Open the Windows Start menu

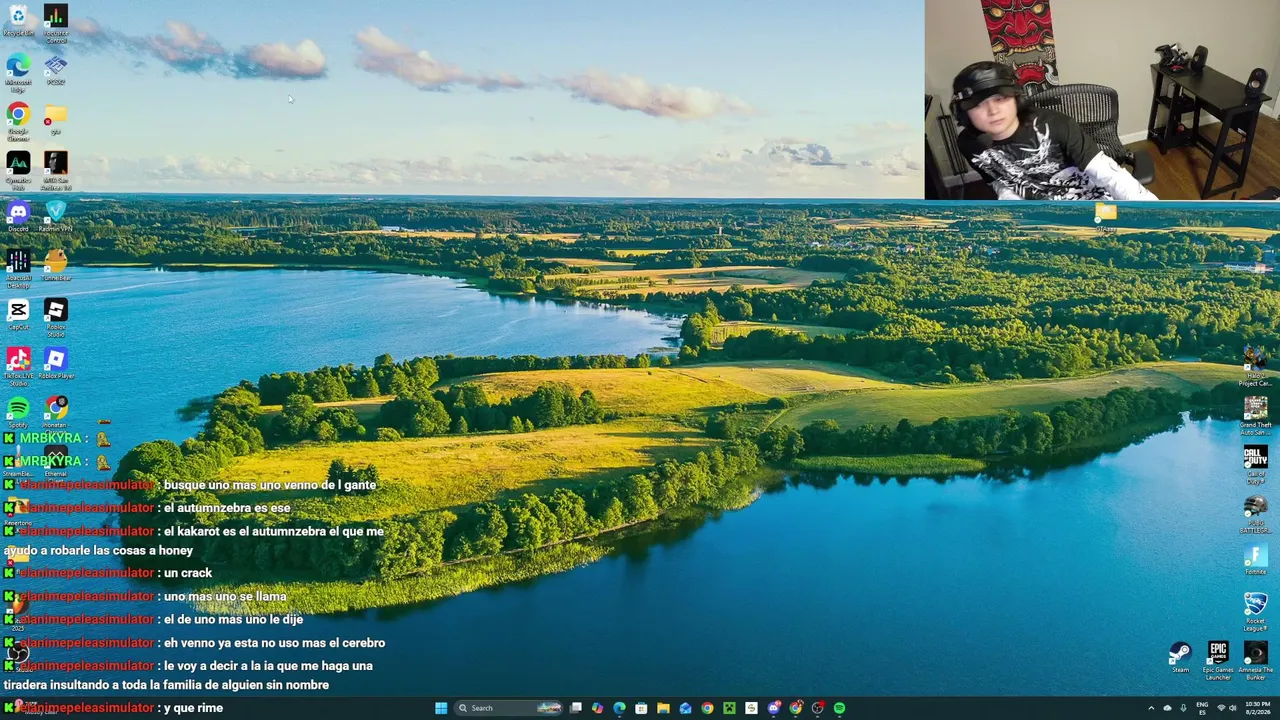click(x=441, y=708)
